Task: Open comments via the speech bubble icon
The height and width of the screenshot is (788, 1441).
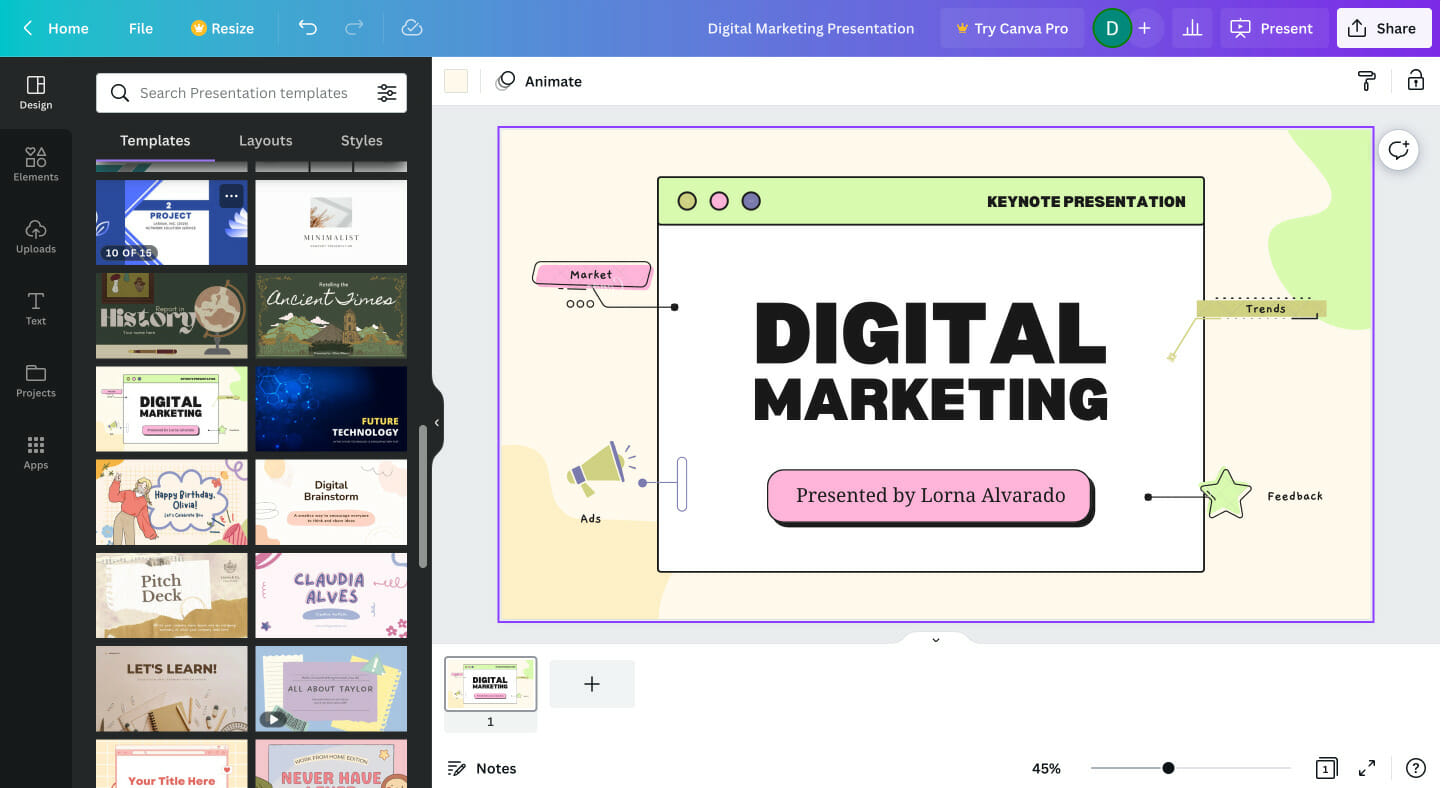Action: (1398, 150)
